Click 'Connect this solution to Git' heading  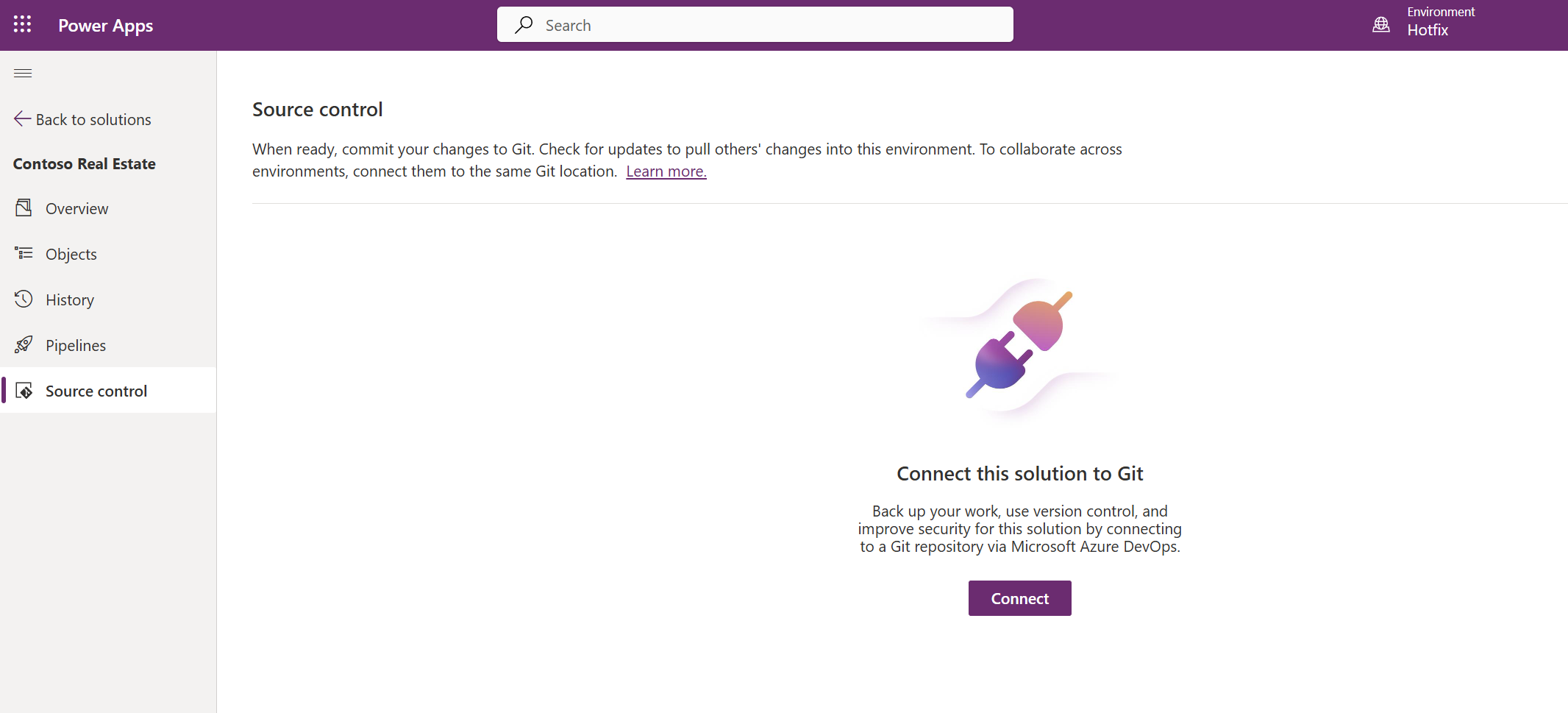click(x=1020, y=474)
